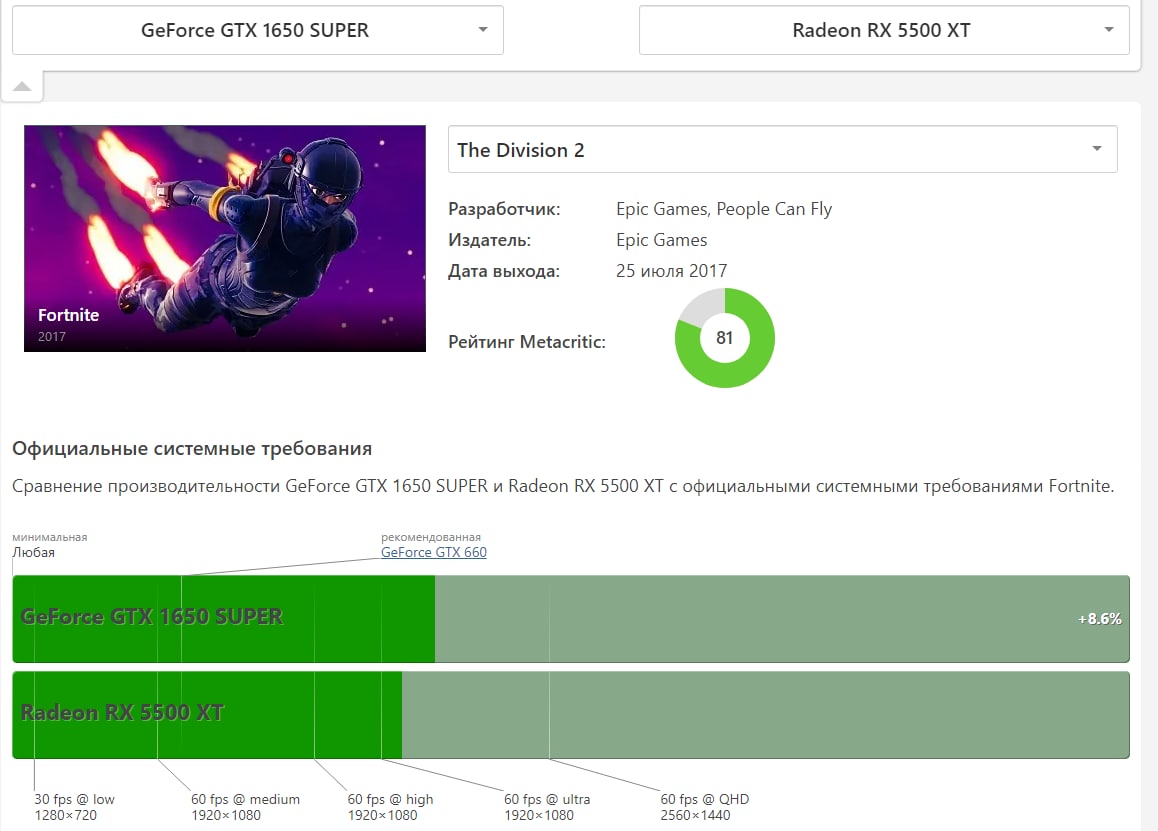This screenshot has width=1158, height=831.
Task: Open The Division 2 game selector
Action: click(x=783, y=149)
